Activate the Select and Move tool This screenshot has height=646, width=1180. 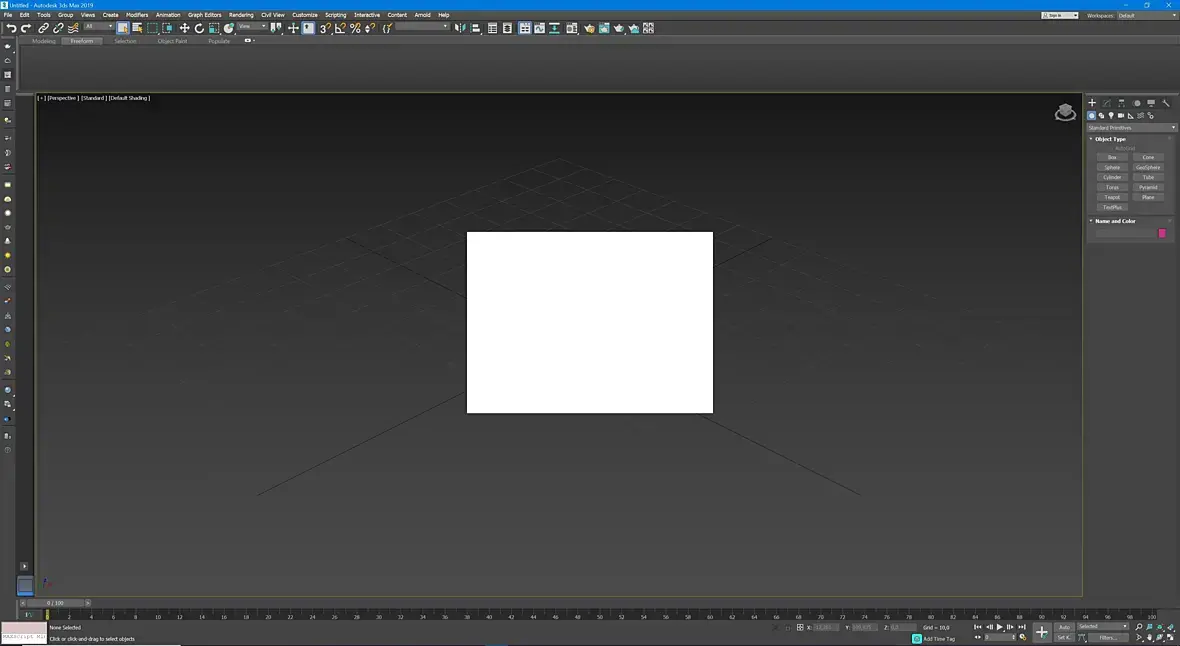click(184, 28)
